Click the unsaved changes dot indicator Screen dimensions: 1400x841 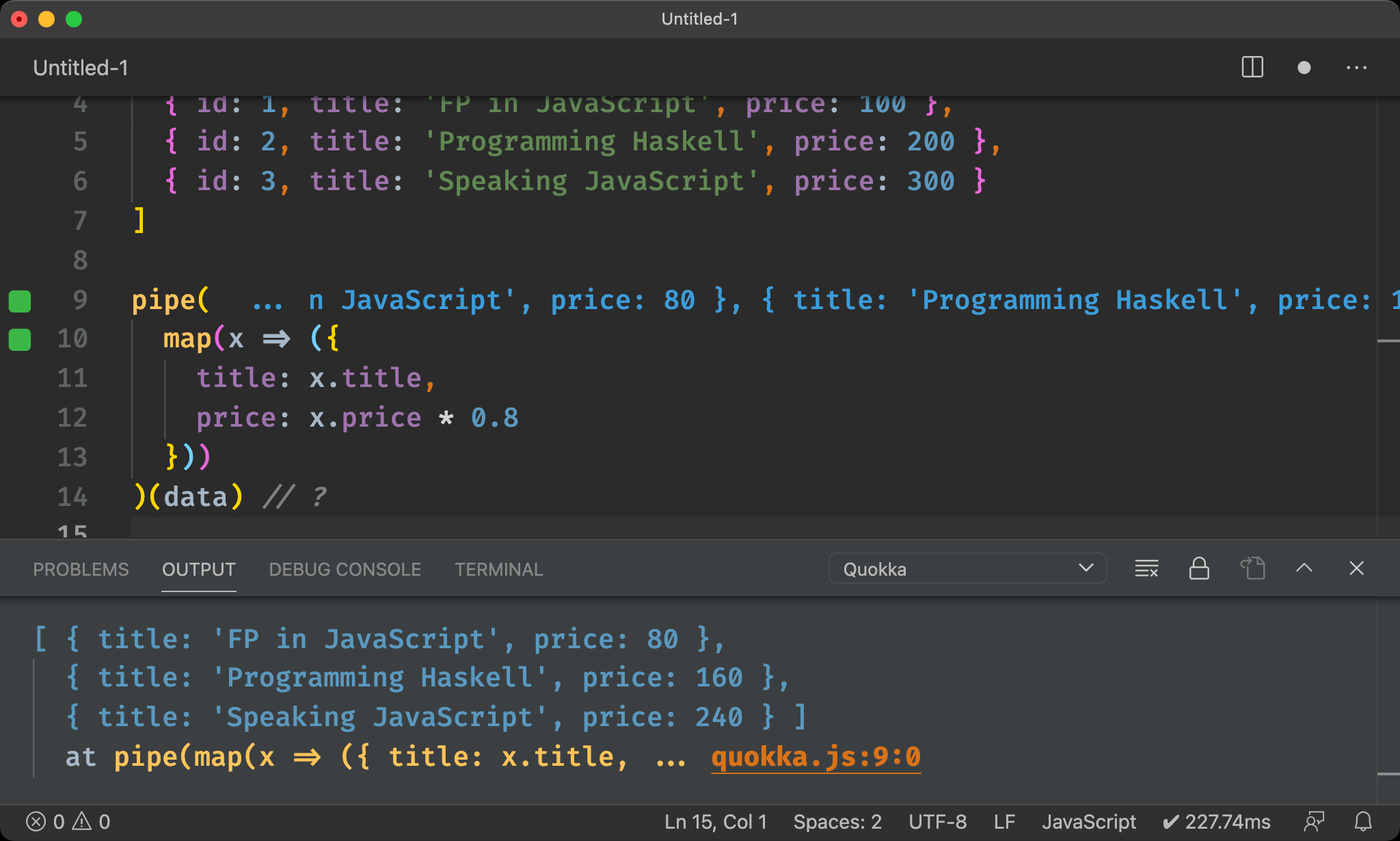(1304, 68)
